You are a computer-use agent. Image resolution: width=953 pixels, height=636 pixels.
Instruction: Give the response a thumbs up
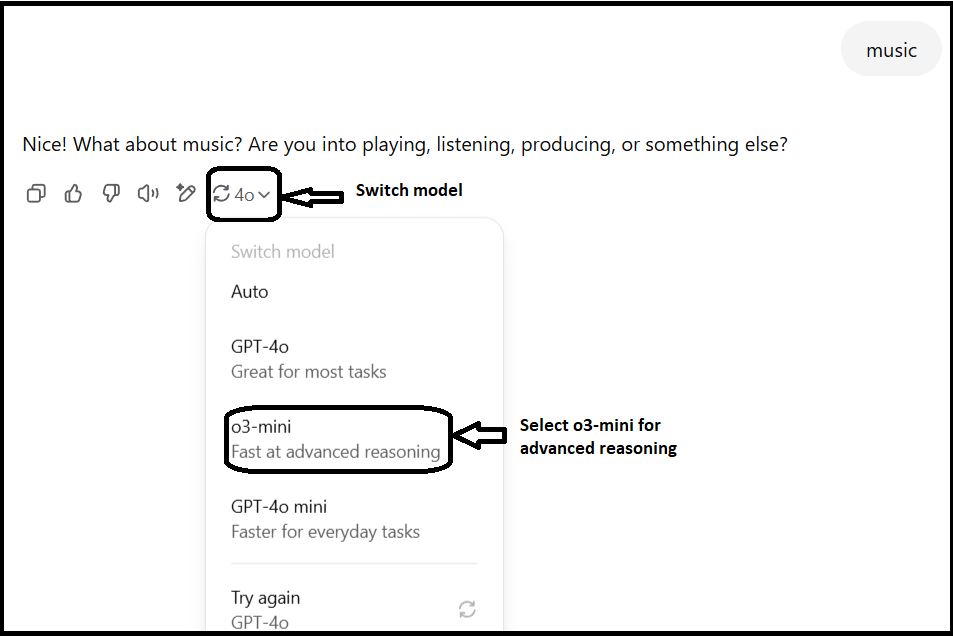pyautogui.click(x=74, y=193)
